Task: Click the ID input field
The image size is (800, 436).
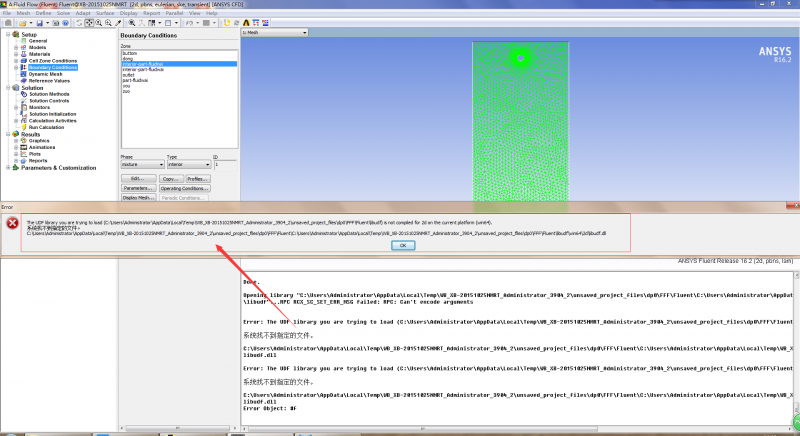Action: click(x=225, y=165)
